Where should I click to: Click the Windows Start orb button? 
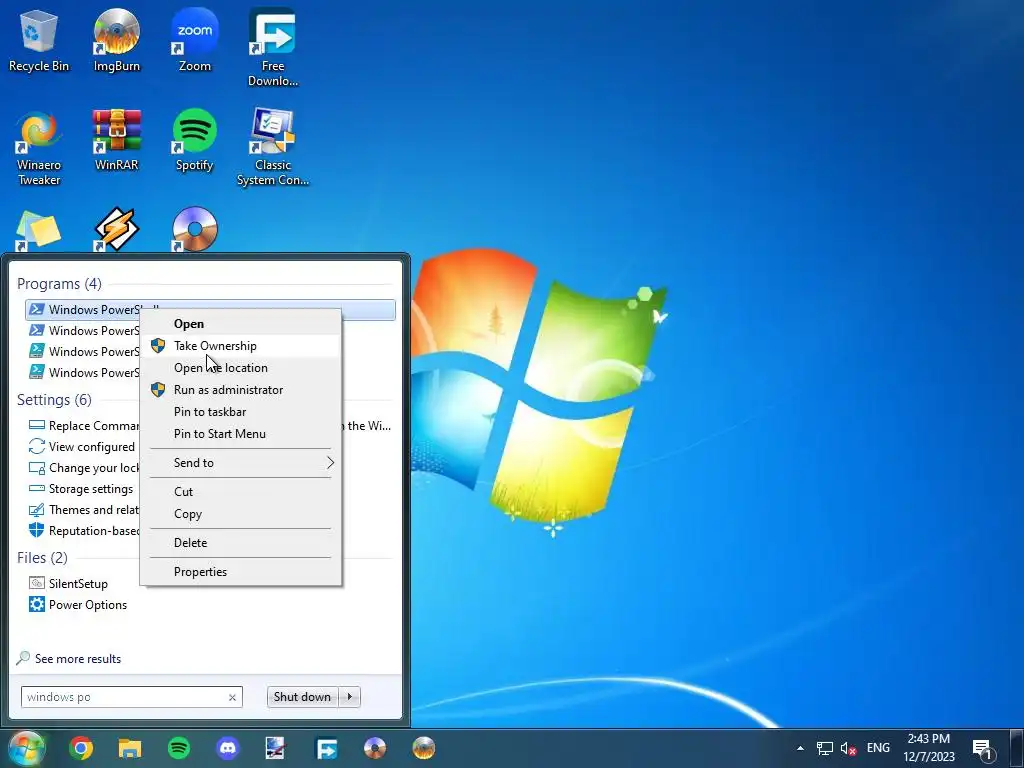click(x=25, y=748)
